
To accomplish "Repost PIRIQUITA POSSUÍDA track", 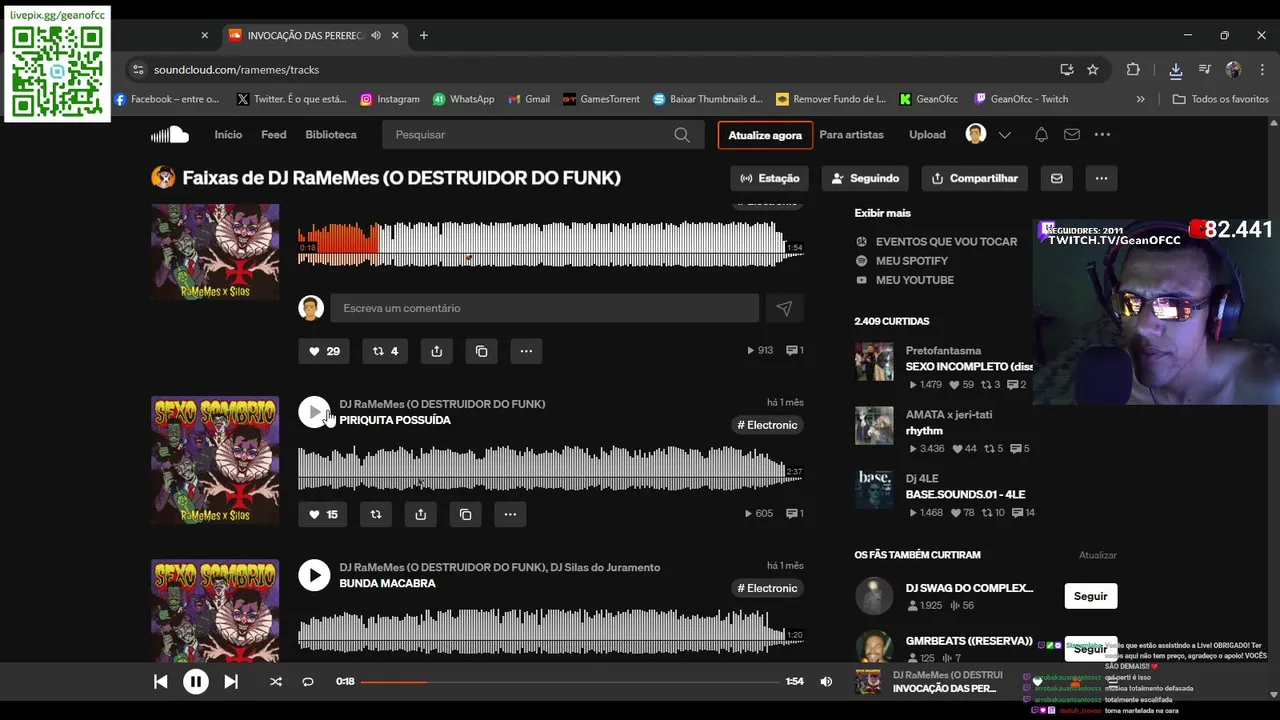I will pos(376,514).
